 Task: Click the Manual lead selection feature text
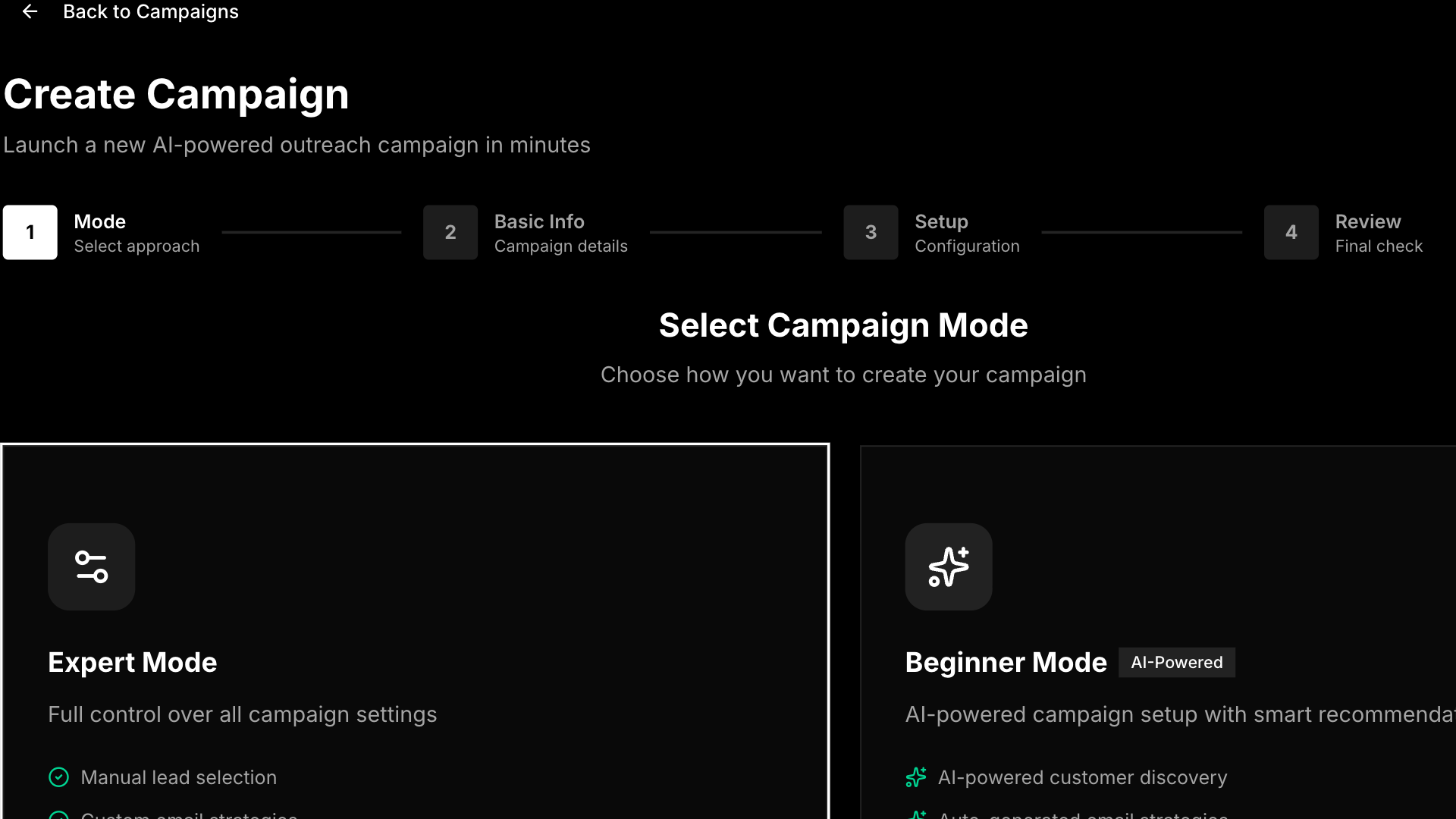point(179,777)
